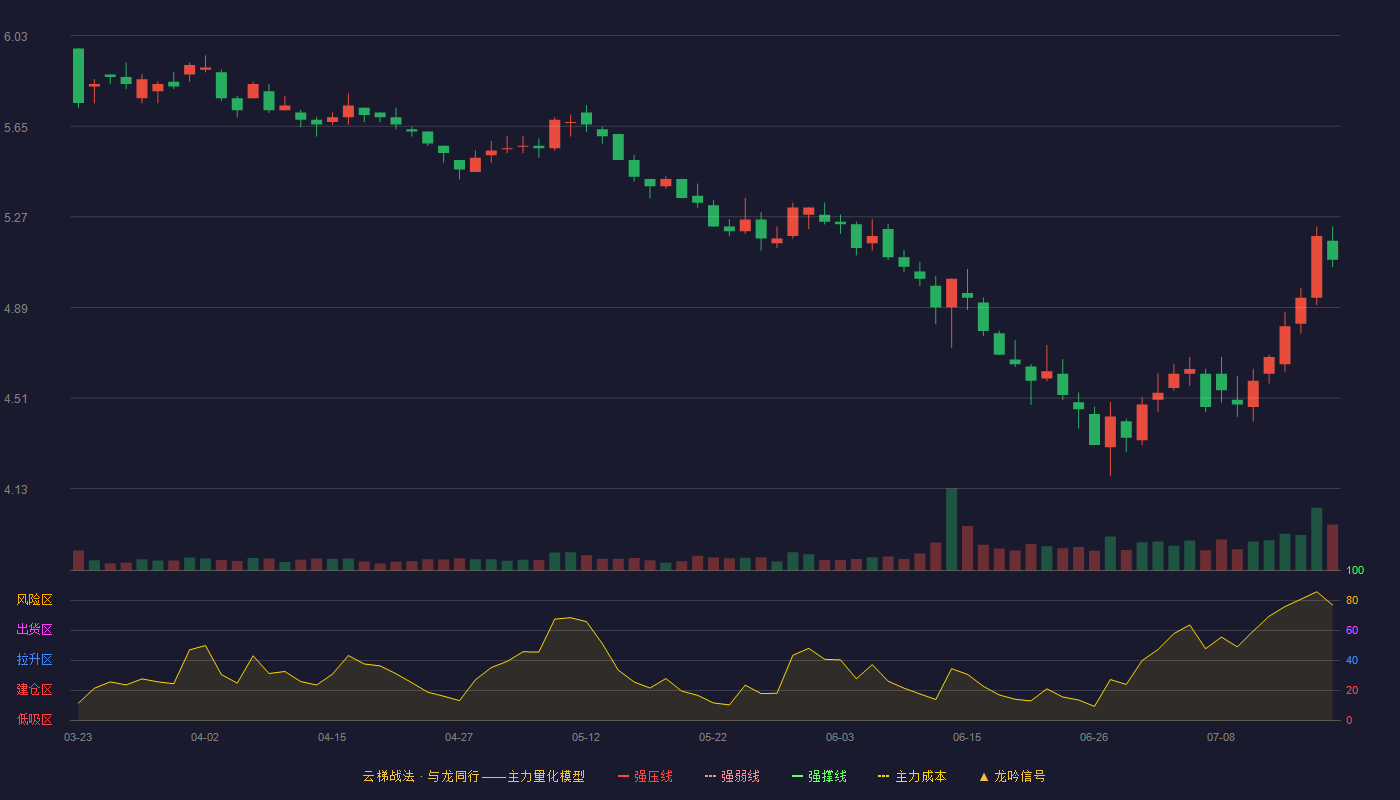Toggle the 强弱线 legend series
The width and height of the screenshot is (1400, 800).
732,776
